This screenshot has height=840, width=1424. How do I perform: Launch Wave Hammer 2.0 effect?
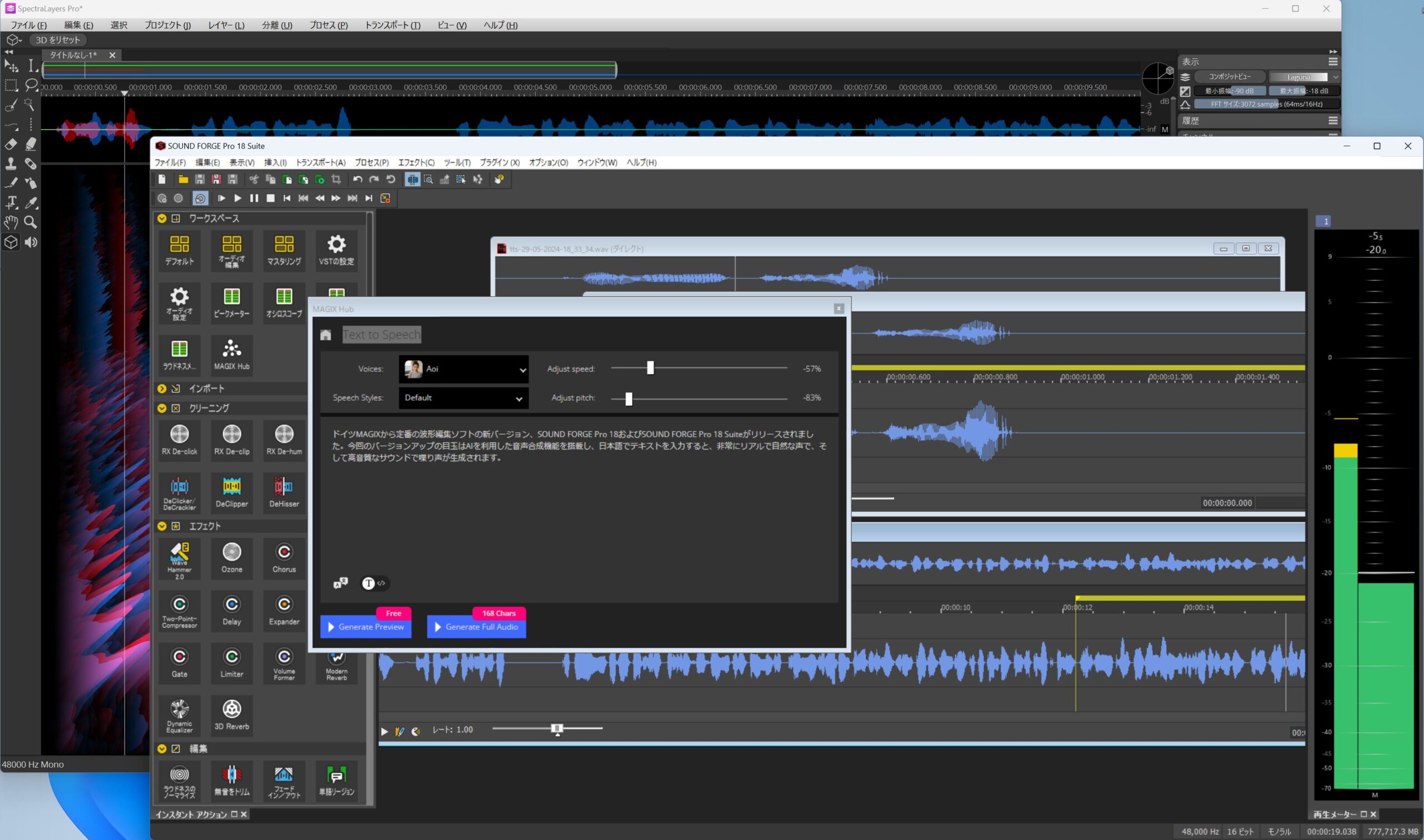pyautogui.click(x=180, y=560)
